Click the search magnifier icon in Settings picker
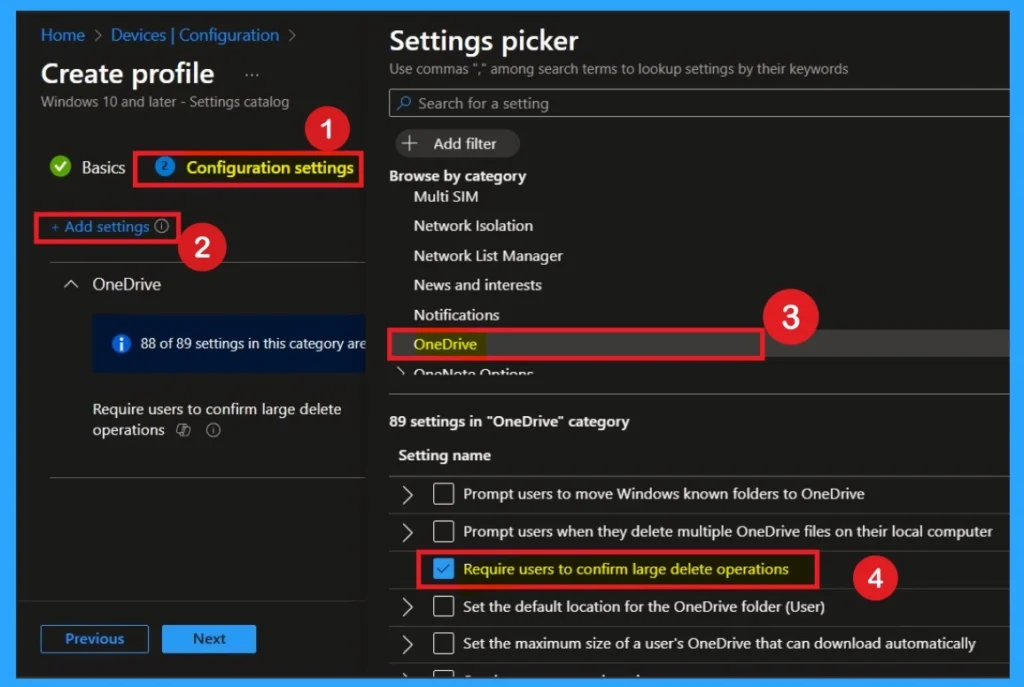This screenshot has height=687, width=1024. (x=403, y=103)
